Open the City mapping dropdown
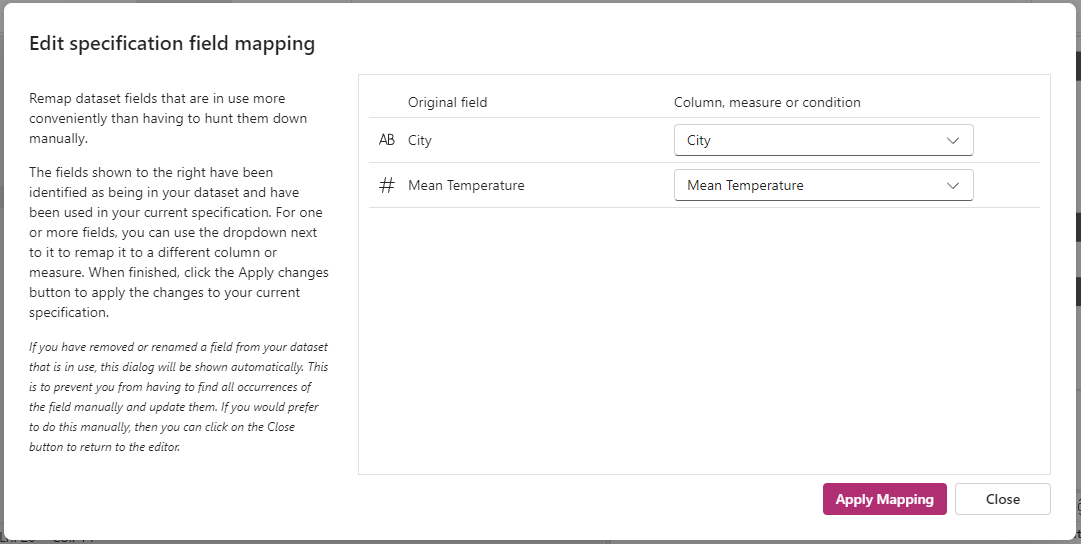This screenshot has width=1081, height=544. pyautogui.click(x=823, y=140)
